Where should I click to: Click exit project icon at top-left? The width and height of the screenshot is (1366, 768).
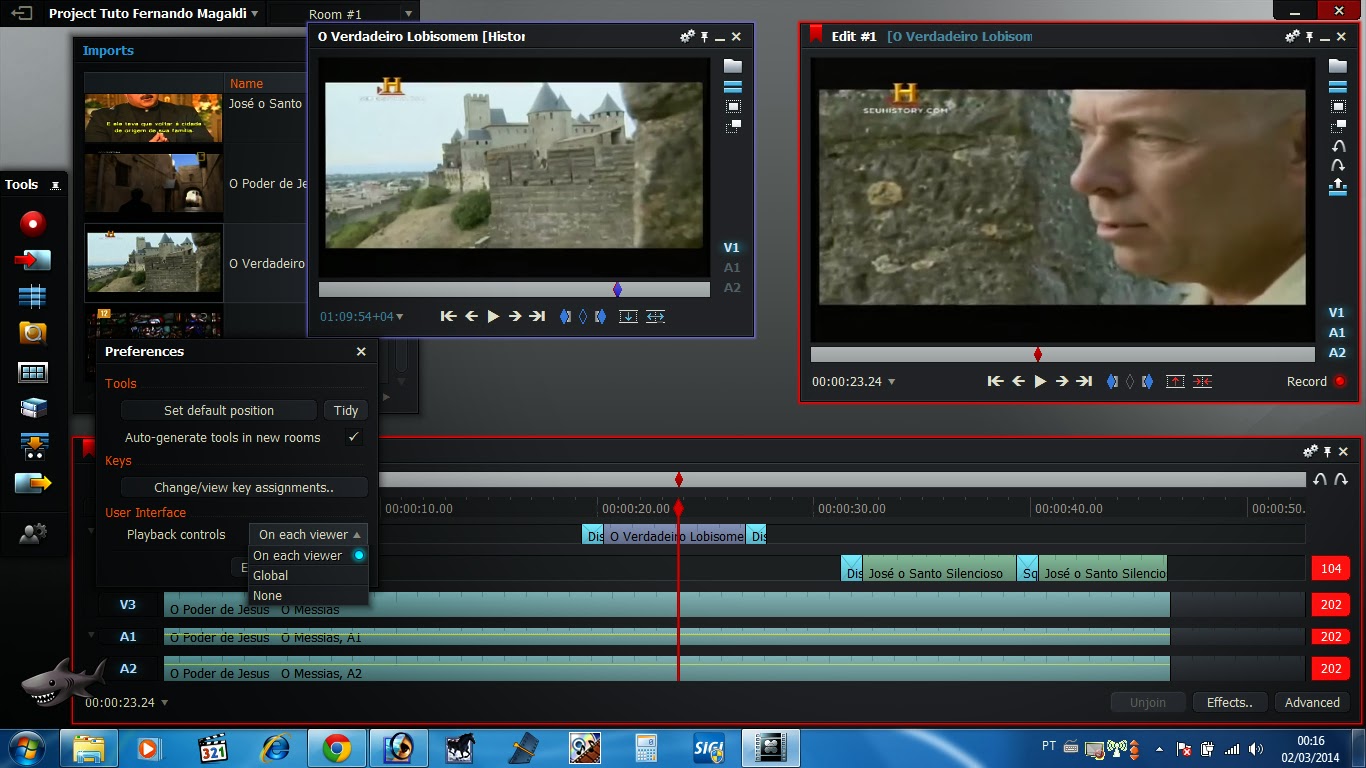(21, 14)
